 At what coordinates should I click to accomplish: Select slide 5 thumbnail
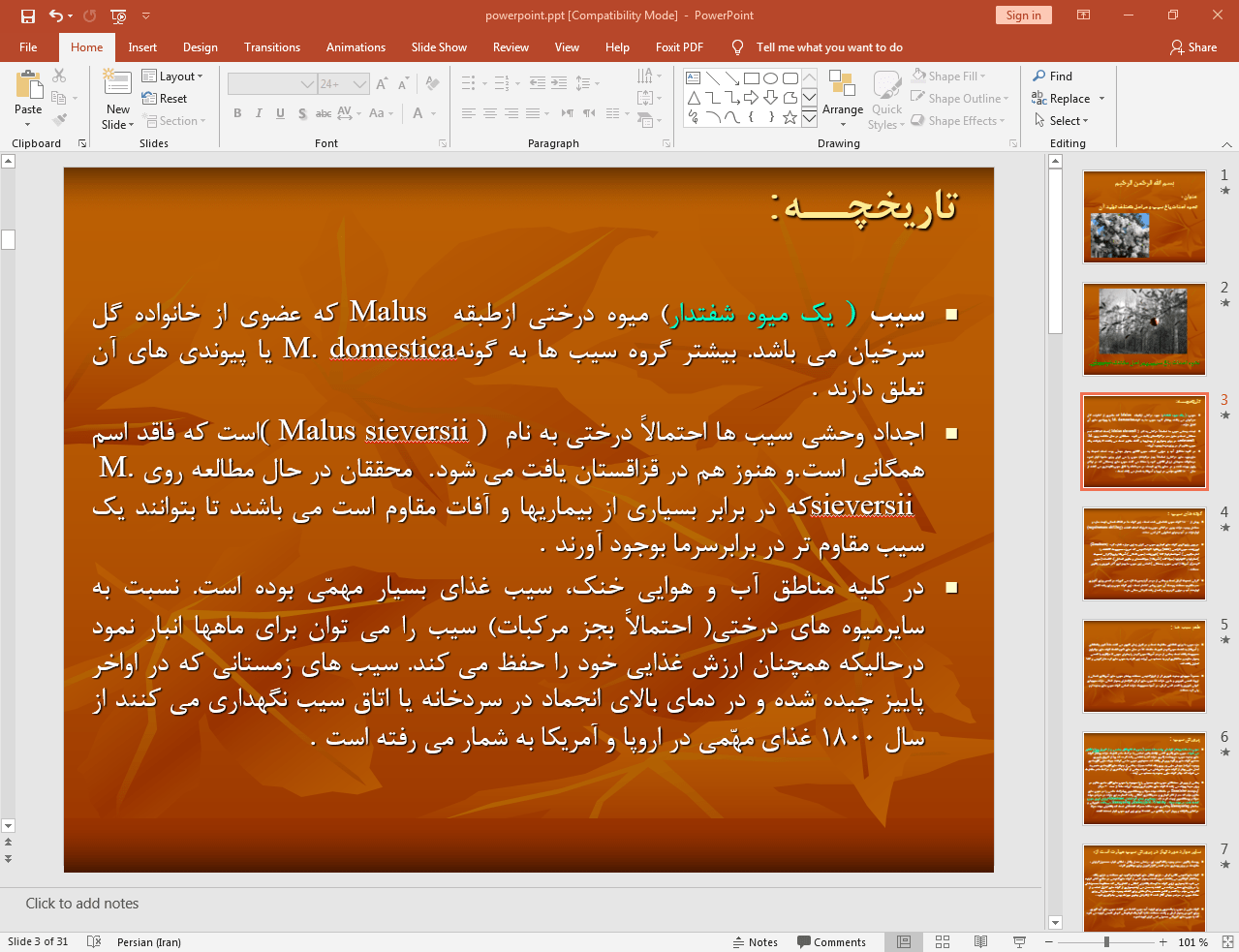(1144, 666)
